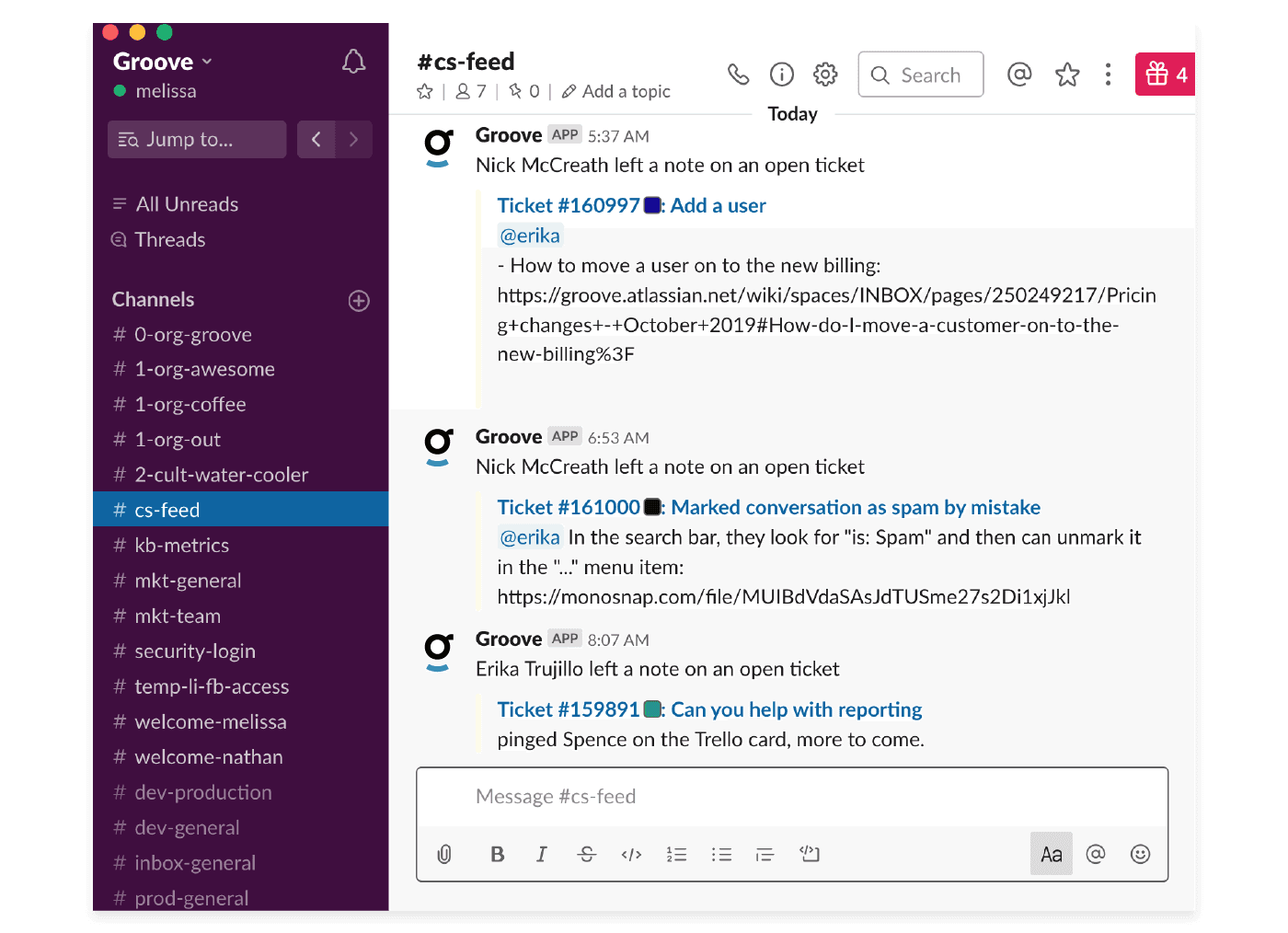Image resolution: width=1288 pixels, height=933 pixels.
Task: Open channel settings with the gear icon
Action: [x=824, y=75]
